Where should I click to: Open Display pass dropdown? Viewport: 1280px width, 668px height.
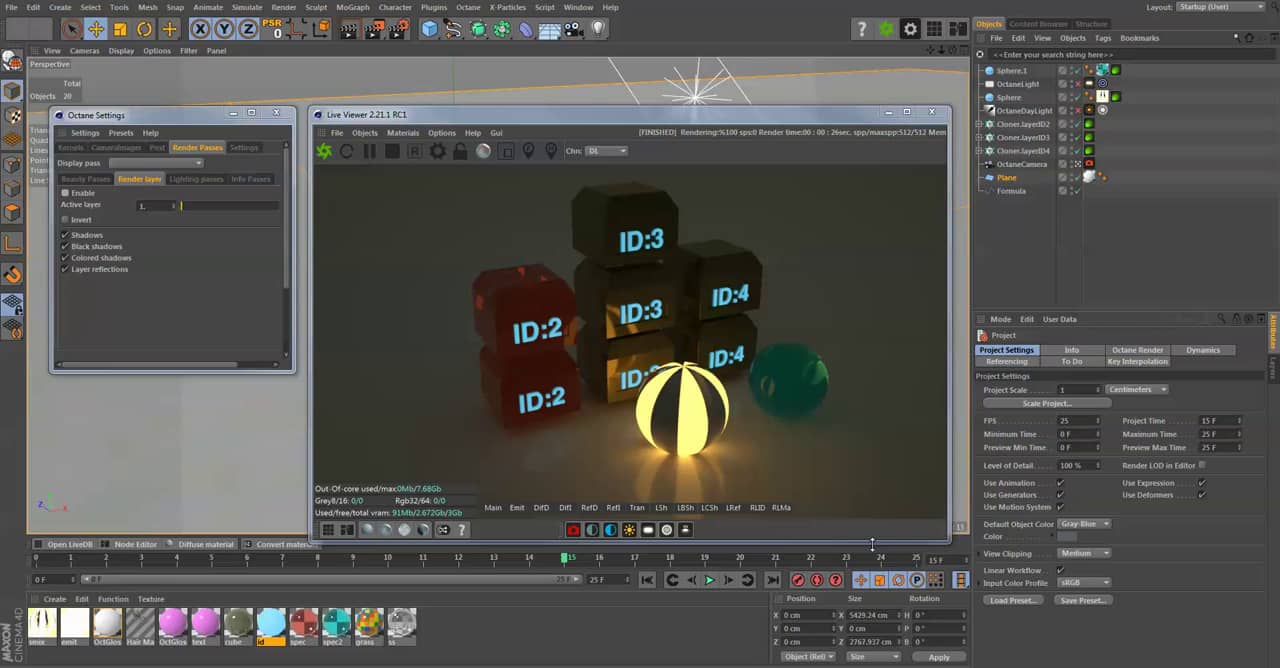(x=156, y=163)
